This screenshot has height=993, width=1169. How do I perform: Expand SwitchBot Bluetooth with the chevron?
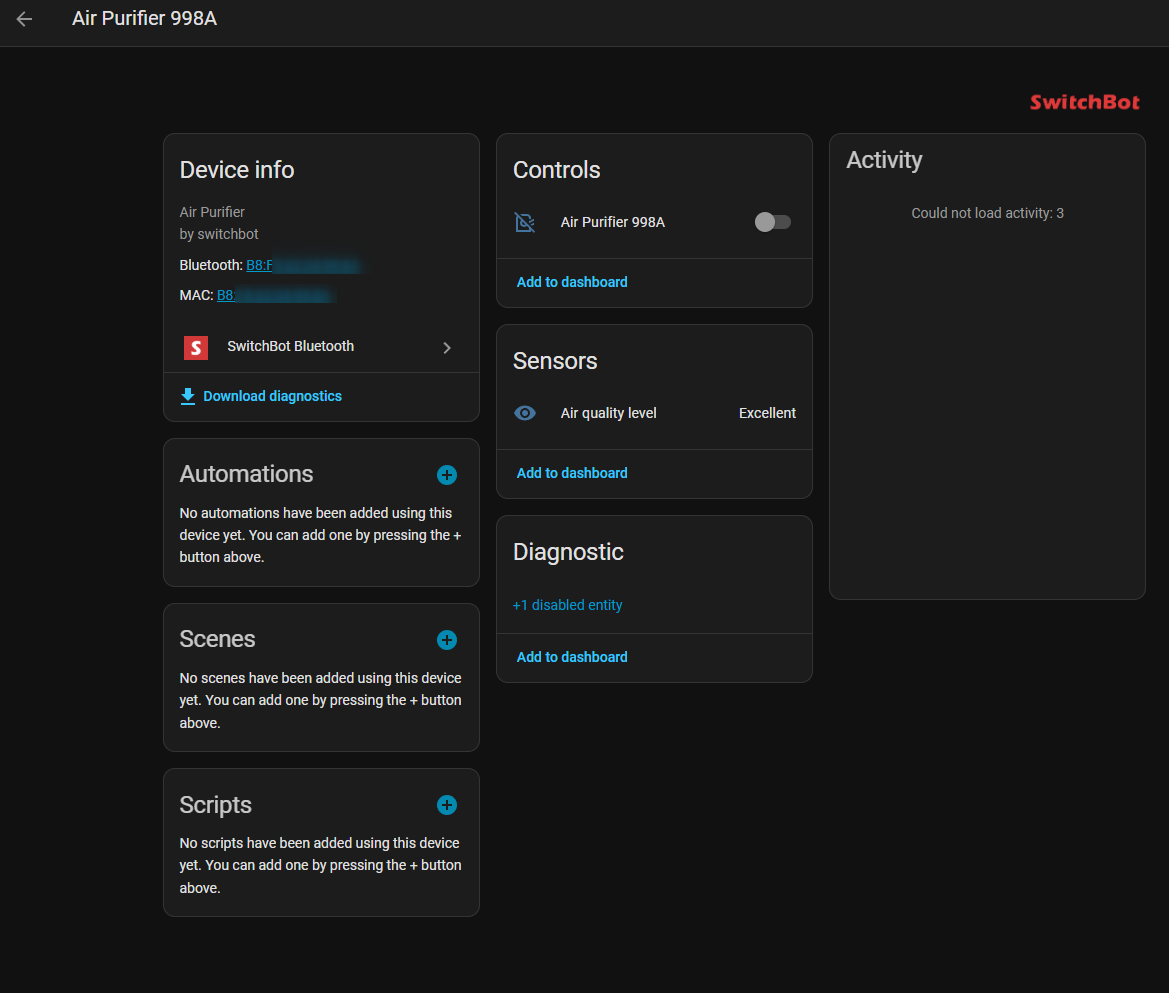coord(447,347)
